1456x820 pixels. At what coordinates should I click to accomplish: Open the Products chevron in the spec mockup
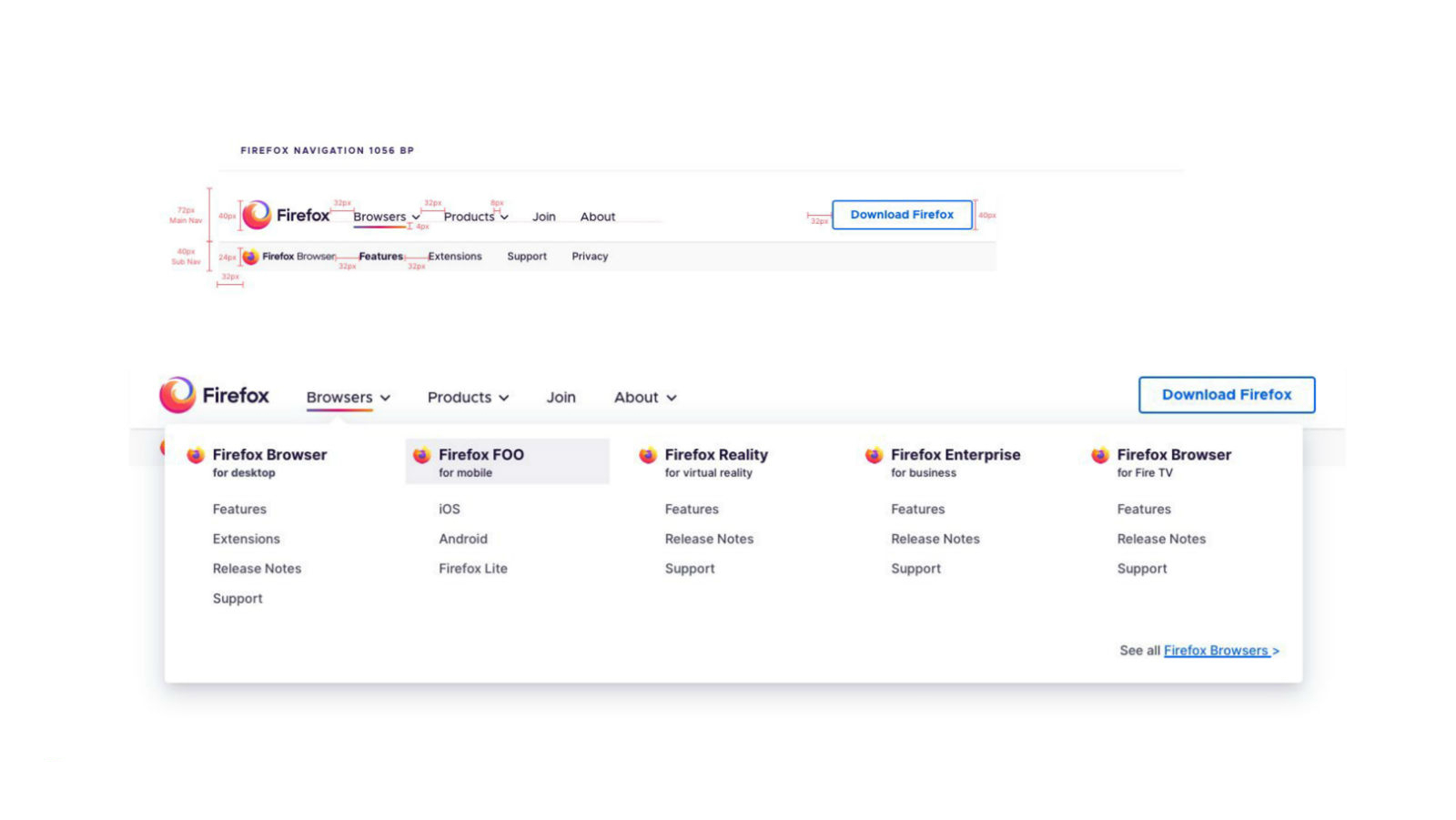click(504, 218)
